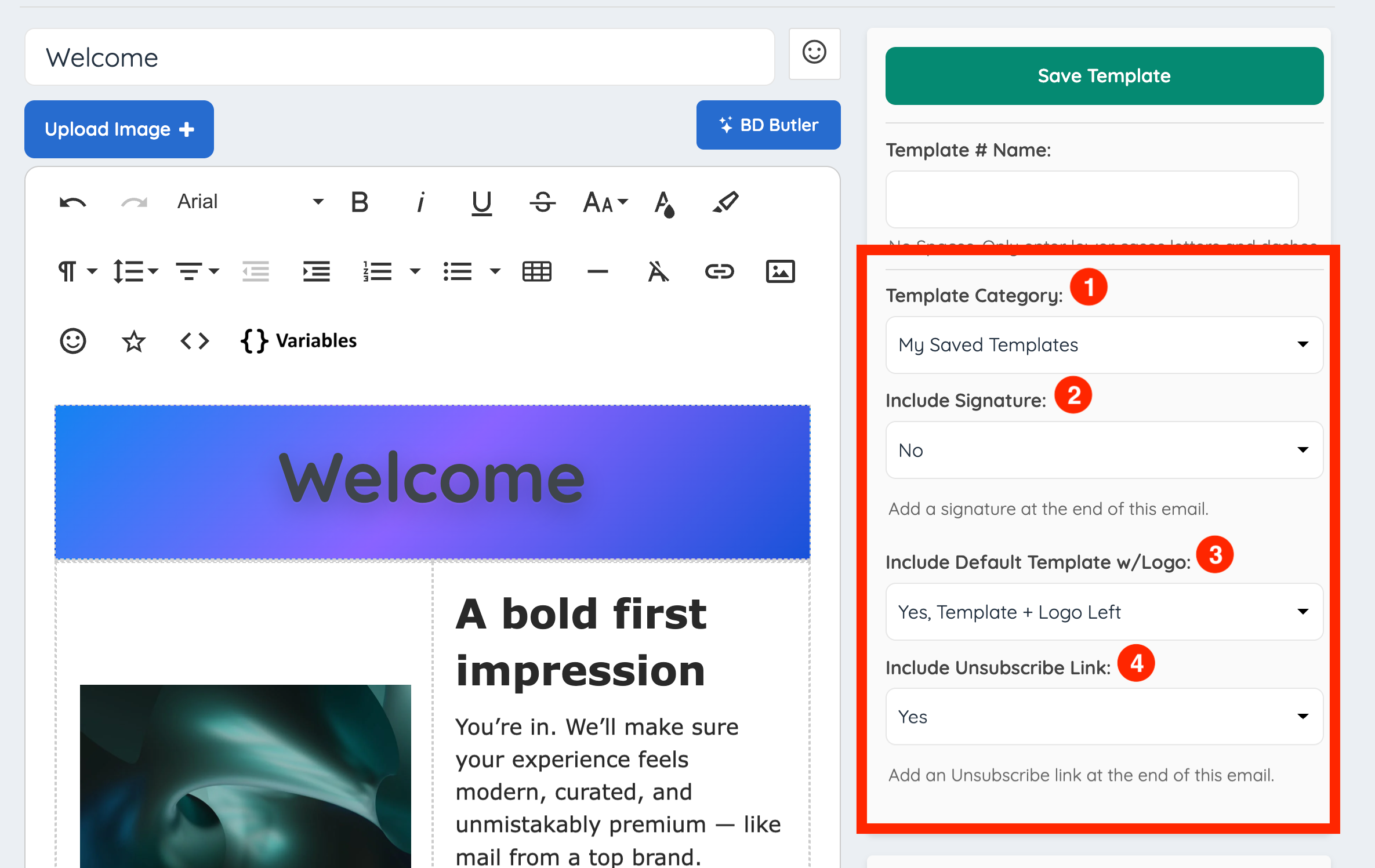1375x868 pixels.
Task: Open the Include Signature dropdown
Action: (1104, 450)
